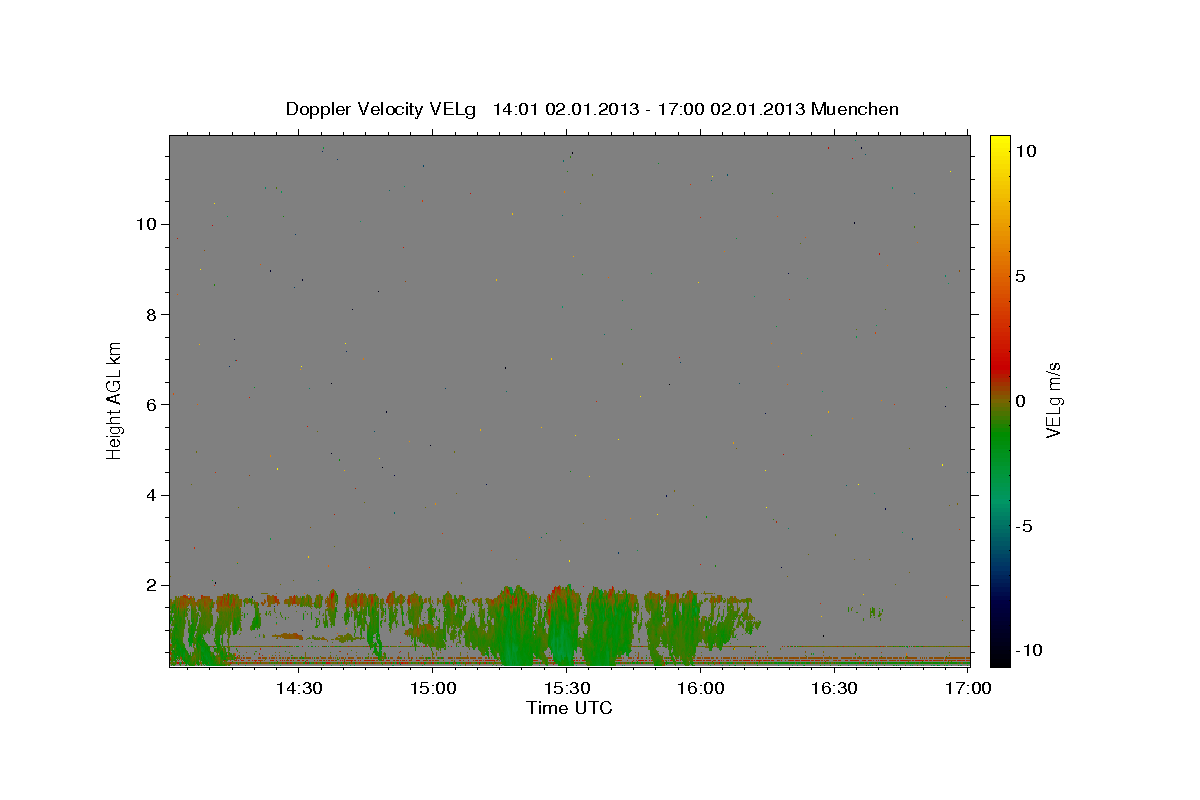Click the "Time UTC" axis label

tap(569, 708)
